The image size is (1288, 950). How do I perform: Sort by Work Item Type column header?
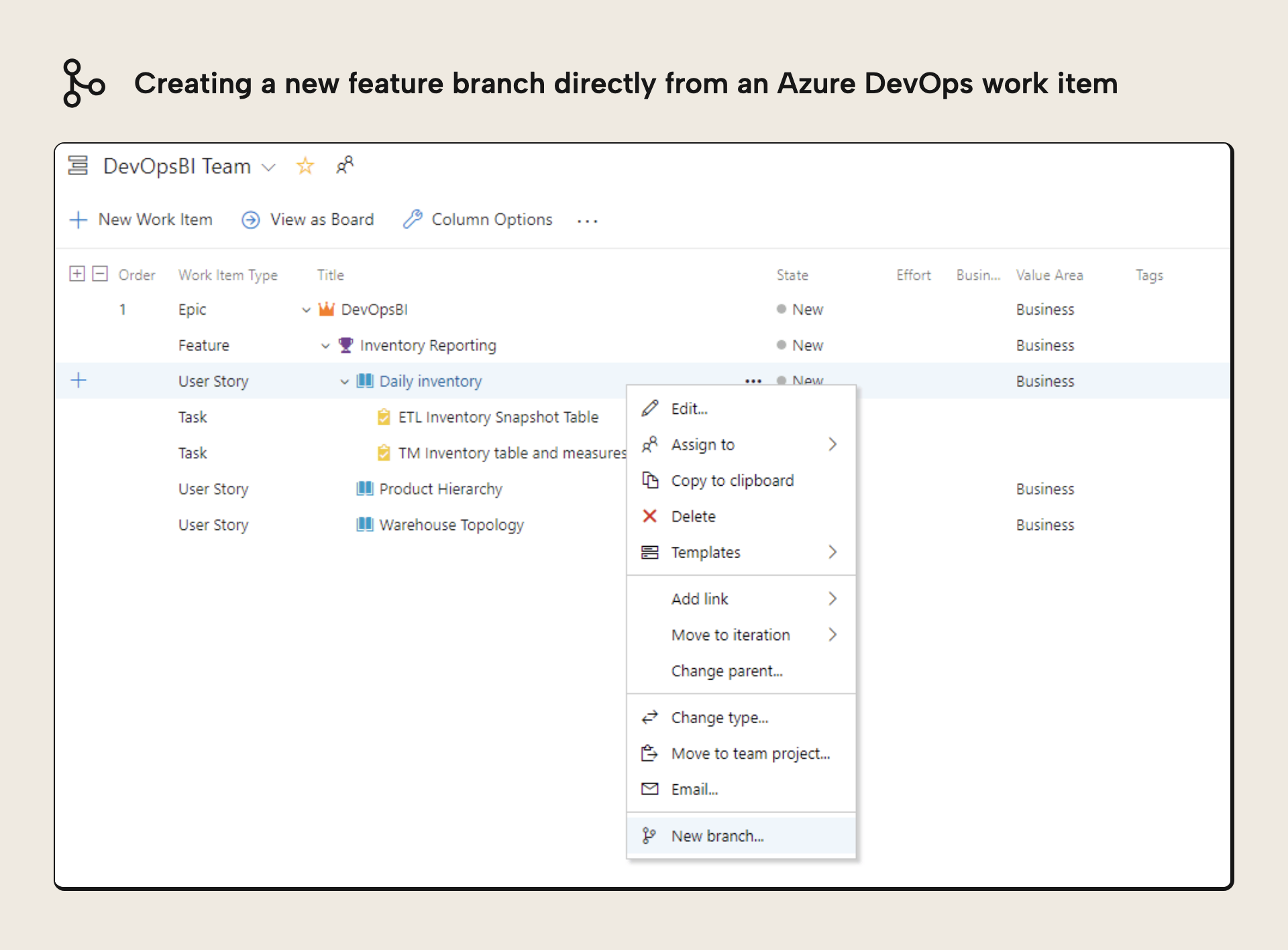(228, 275)
